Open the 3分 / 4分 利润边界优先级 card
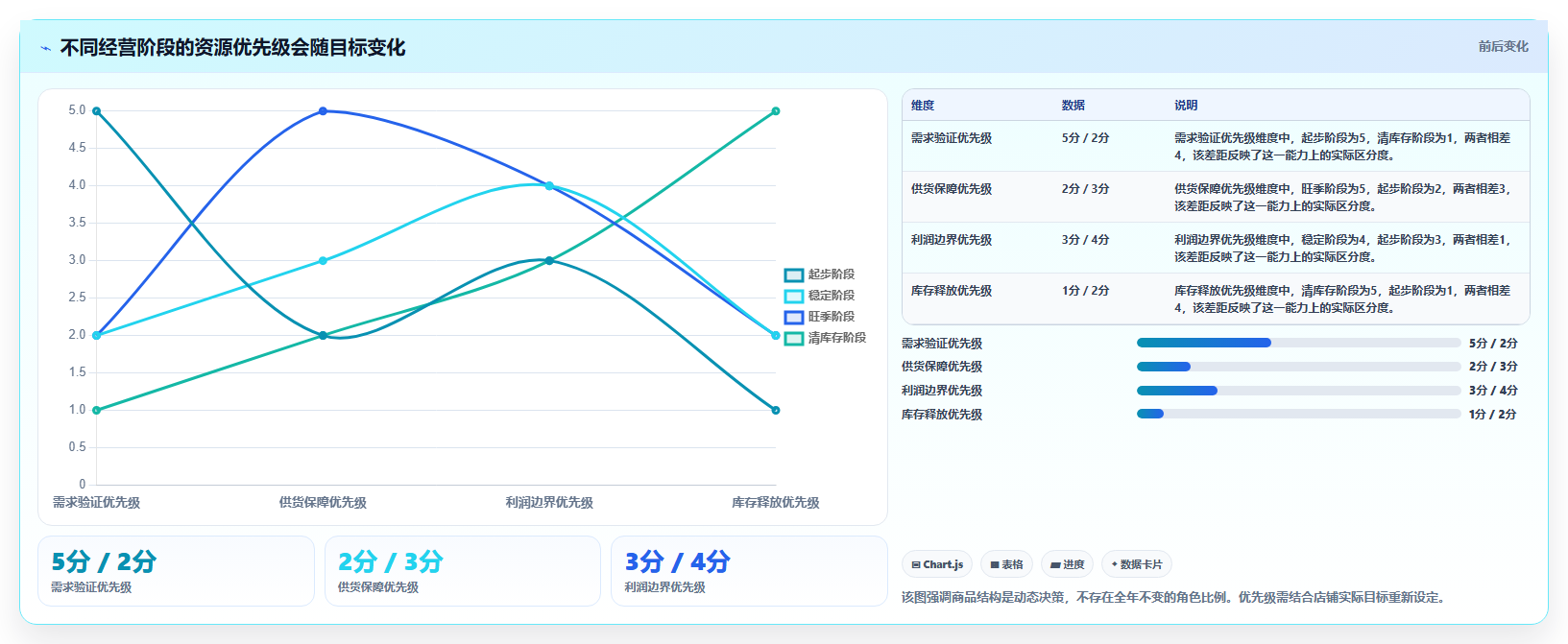The width and height of the screenshot is (1568, 644). click(x=749, y=571)
